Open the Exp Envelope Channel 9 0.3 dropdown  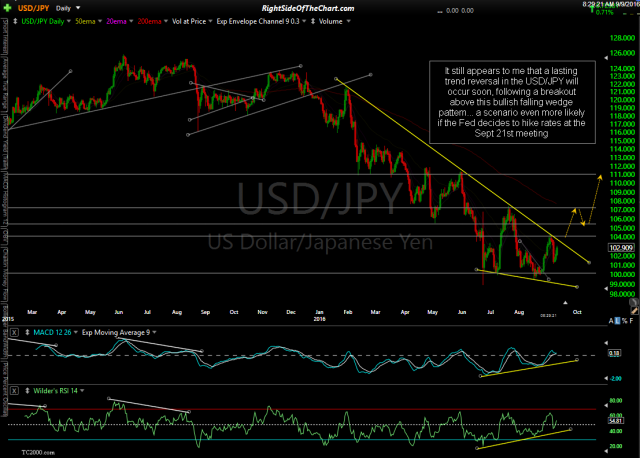(x=304, y=21)
